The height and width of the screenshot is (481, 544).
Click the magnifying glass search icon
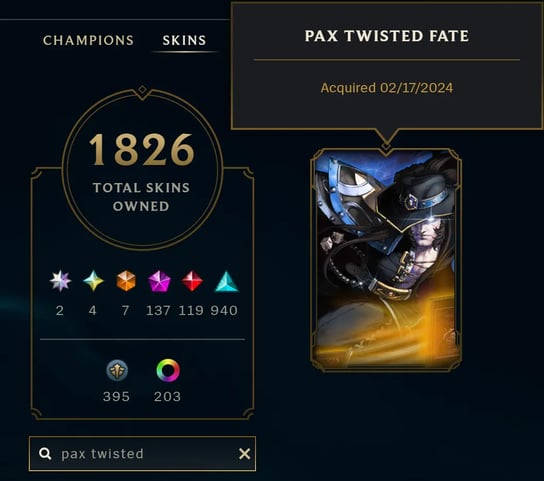click(x=45, y=453)
